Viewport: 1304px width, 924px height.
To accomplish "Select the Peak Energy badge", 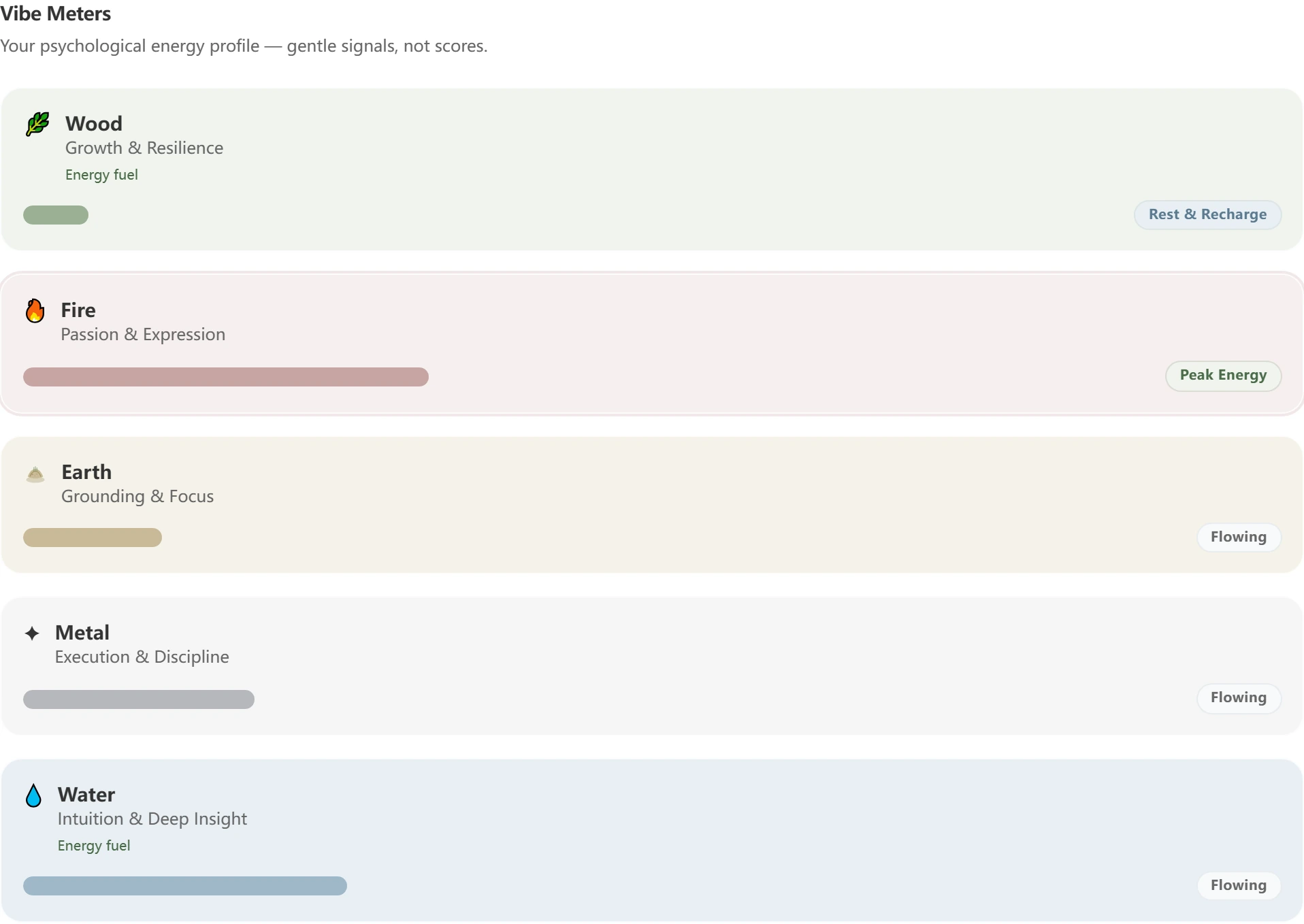I will coord(1223,376).
